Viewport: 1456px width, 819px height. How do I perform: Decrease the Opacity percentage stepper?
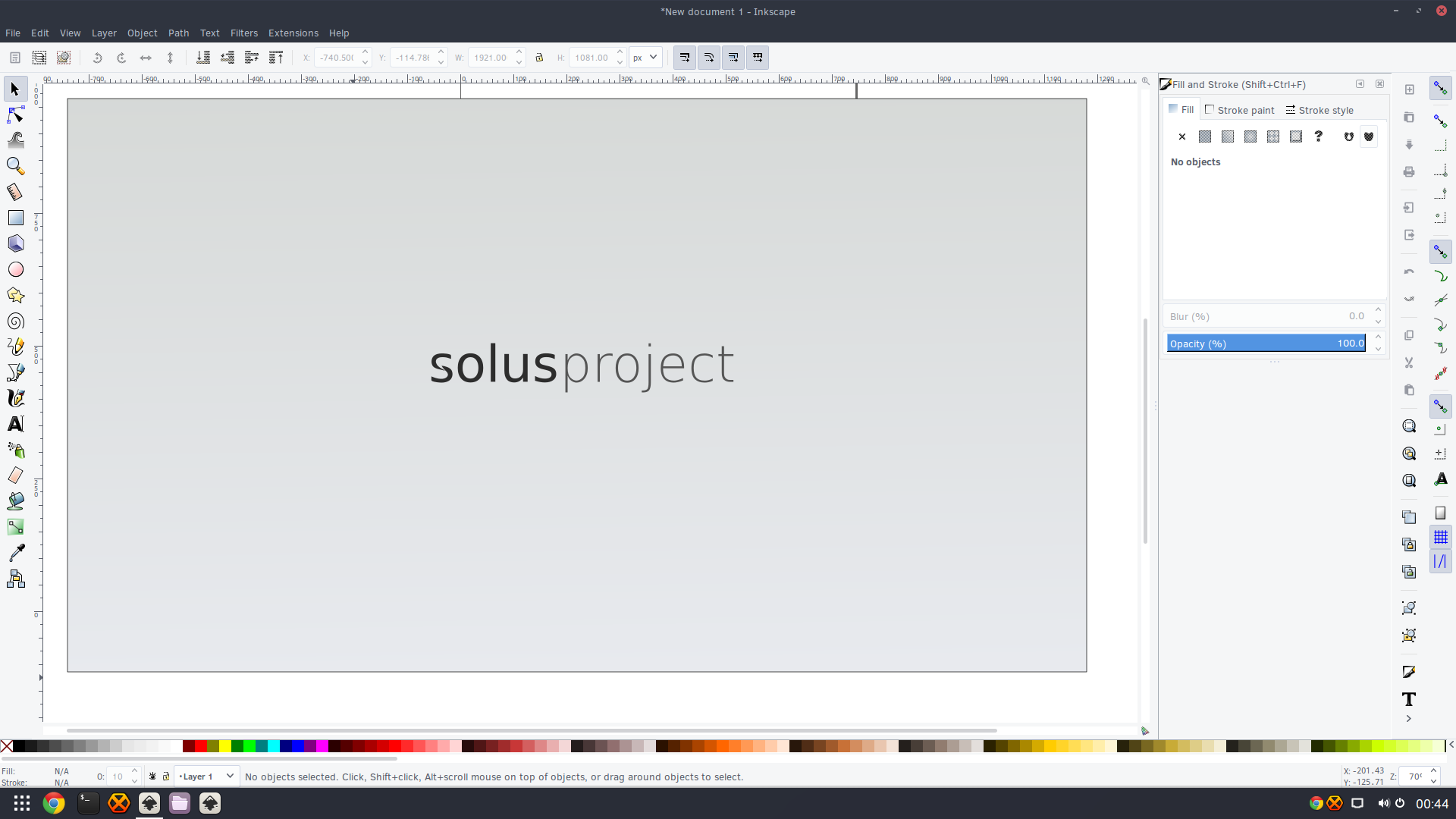point(1378,349)
